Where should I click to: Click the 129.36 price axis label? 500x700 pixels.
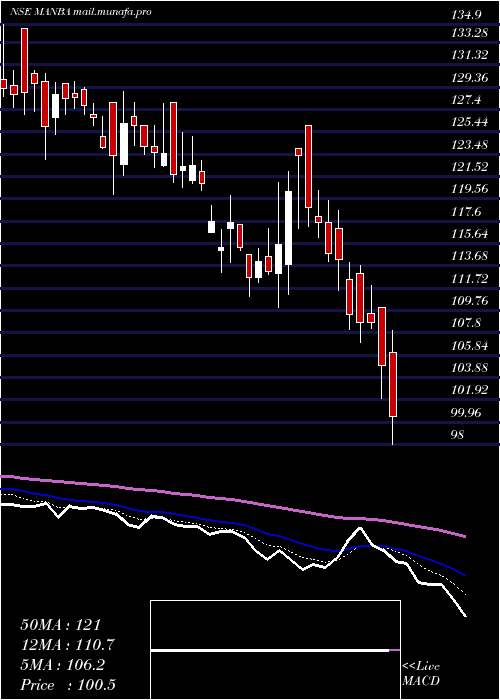(471, 78)
